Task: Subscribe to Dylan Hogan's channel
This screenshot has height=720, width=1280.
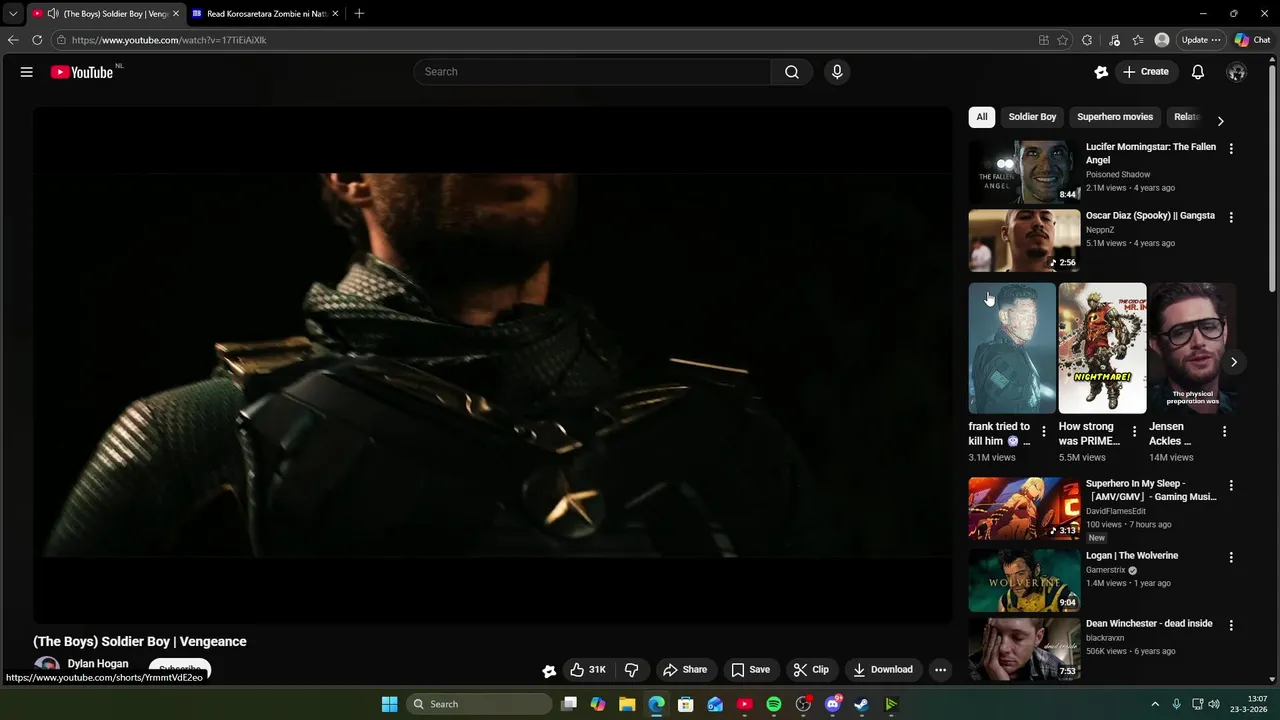Action: [x=180, y=670]
